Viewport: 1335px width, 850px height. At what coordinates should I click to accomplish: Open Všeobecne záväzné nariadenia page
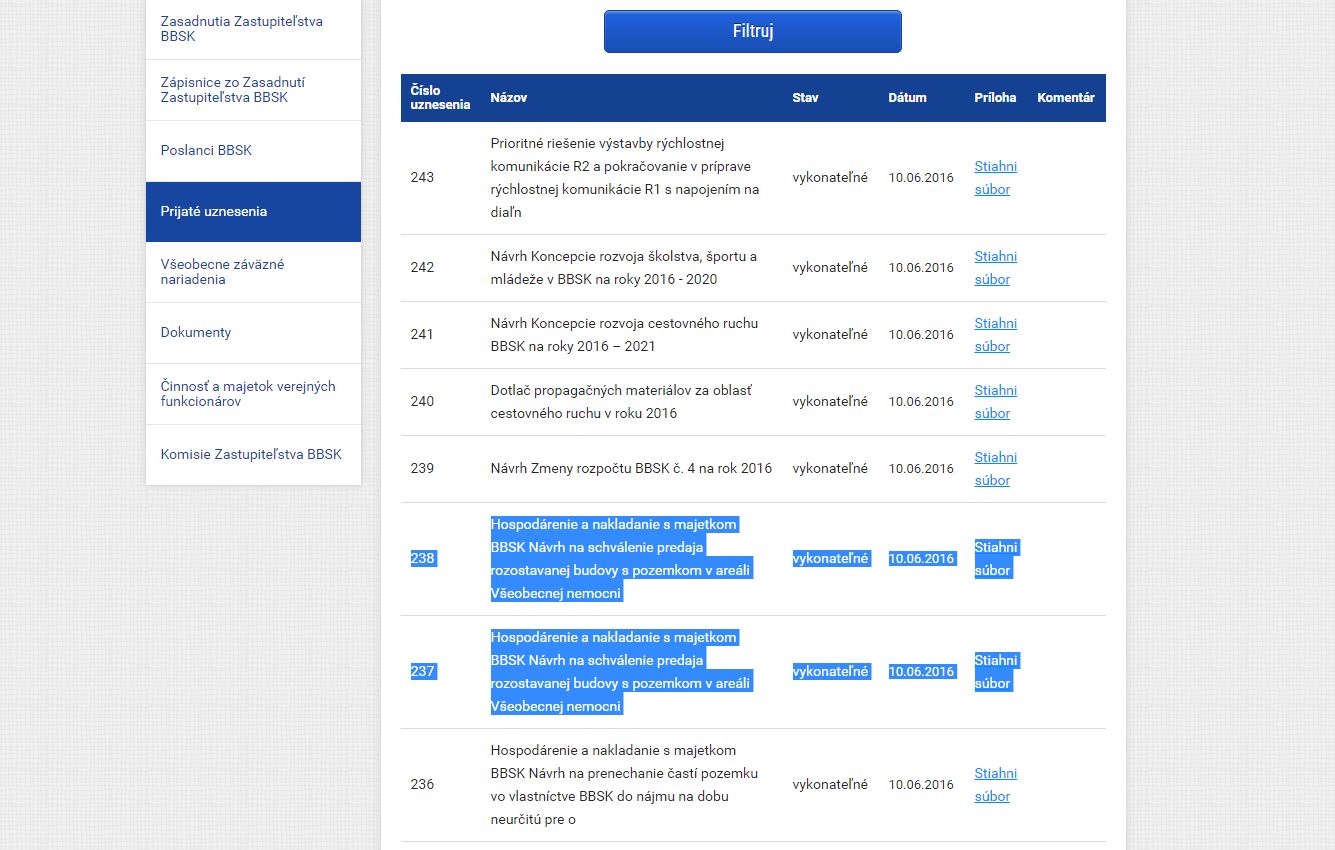point(222,272)
